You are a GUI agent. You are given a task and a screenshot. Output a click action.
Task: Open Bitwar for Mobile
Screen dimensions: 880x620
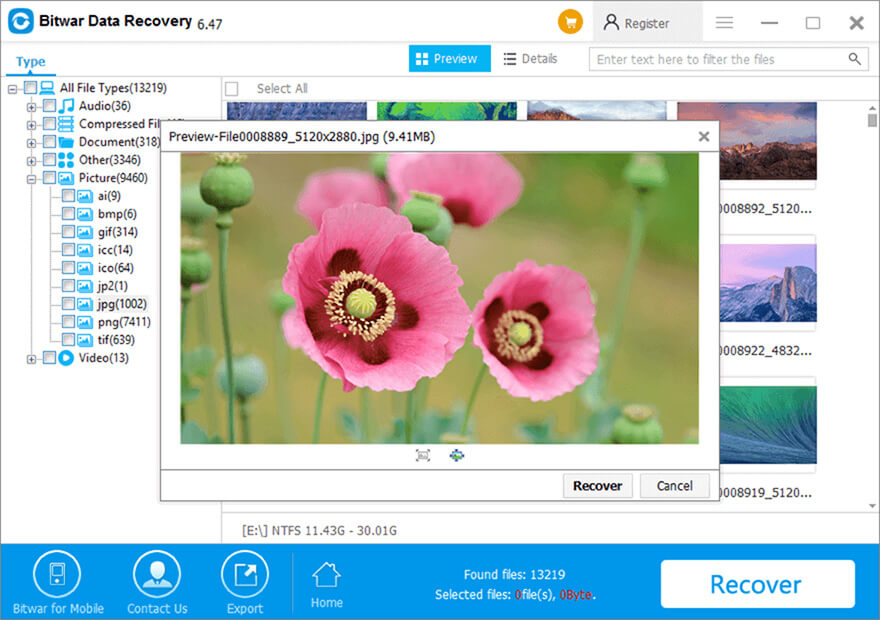coord(57,583)
